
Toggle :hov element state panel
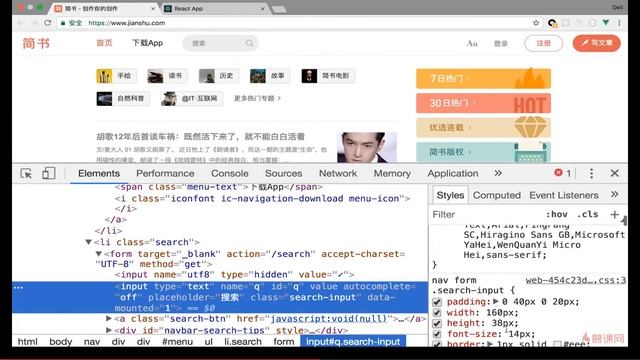[x=557, y=214]
